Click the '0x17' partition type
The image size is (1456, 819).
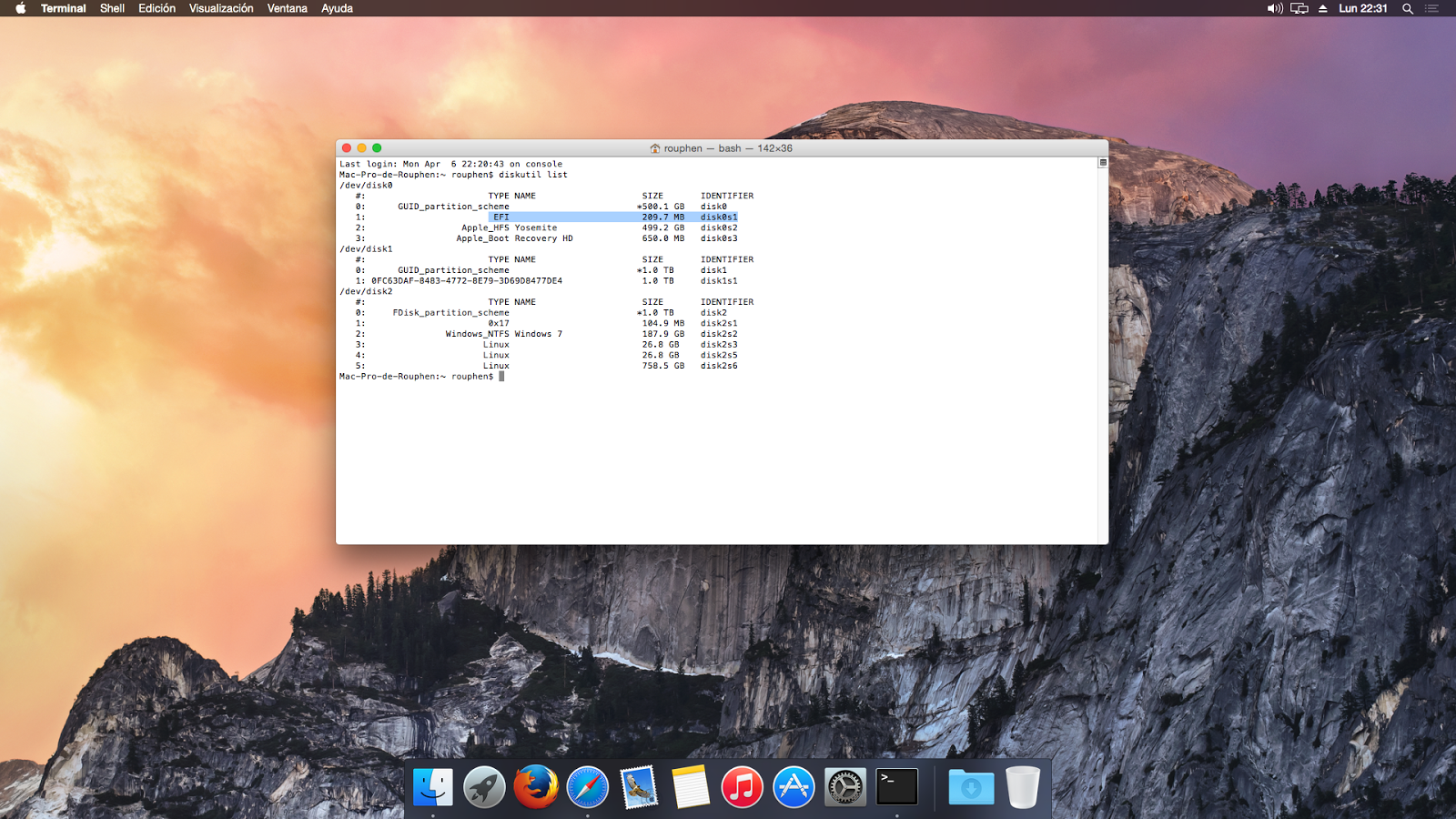pos(499,324)
